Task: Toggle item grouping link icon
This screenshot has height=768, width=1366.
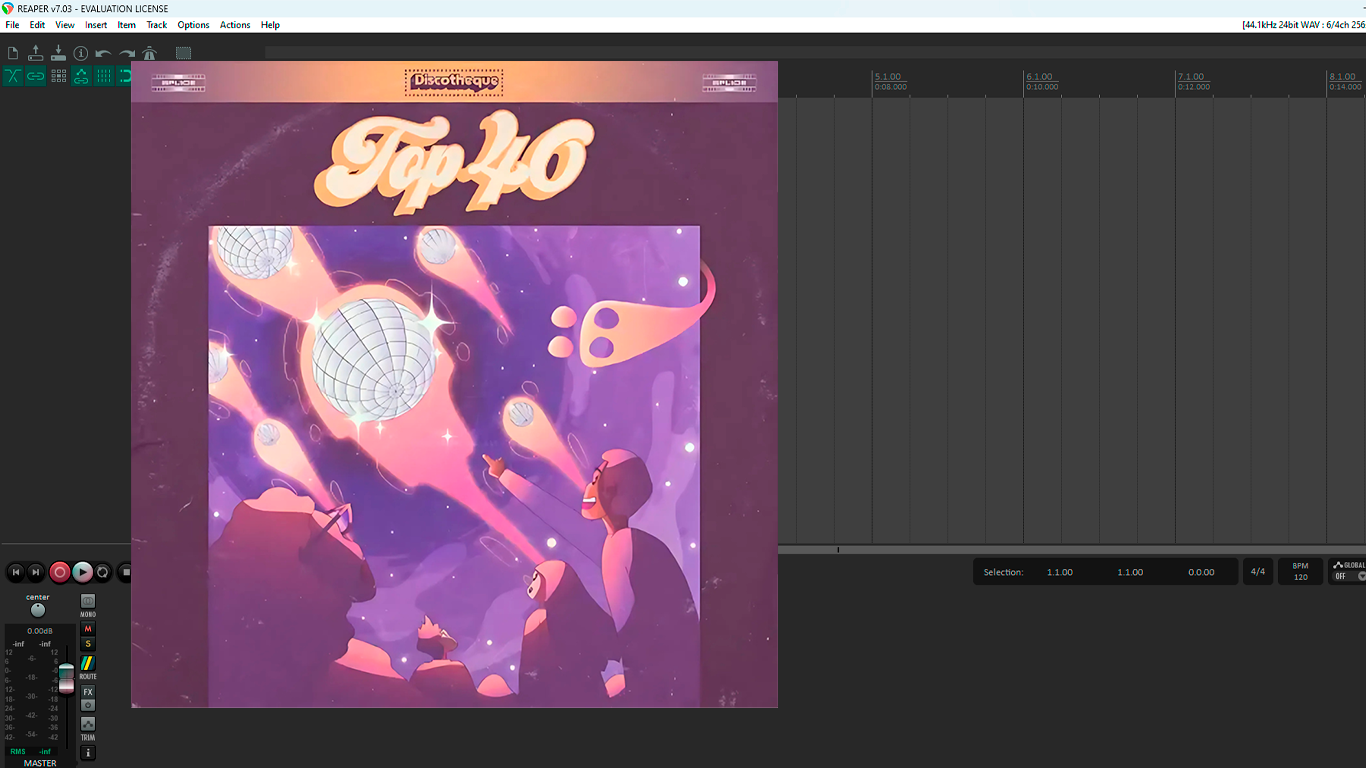Action: (36, 76)
